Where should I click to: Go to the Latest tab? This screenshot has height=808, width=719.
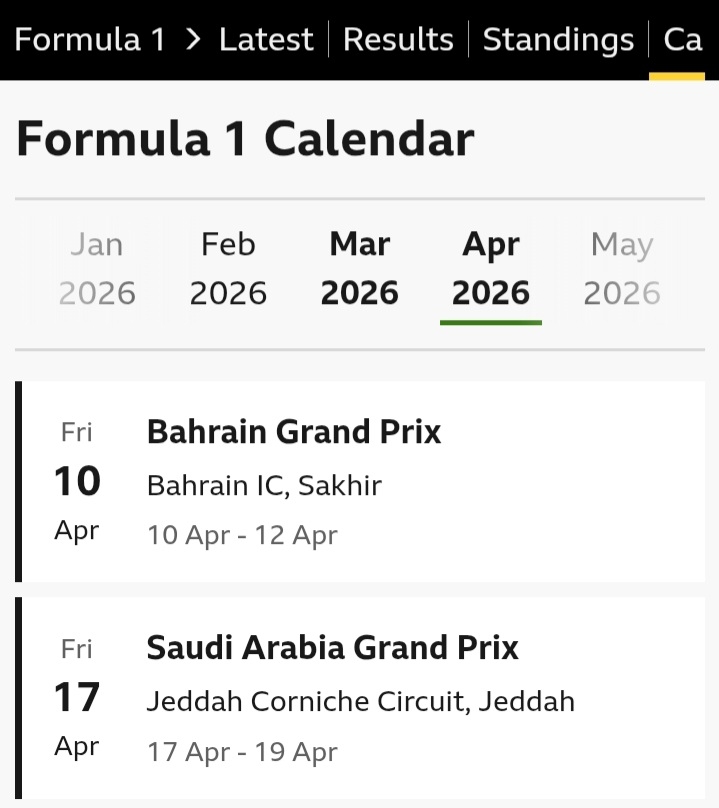(x=266, y=40)
